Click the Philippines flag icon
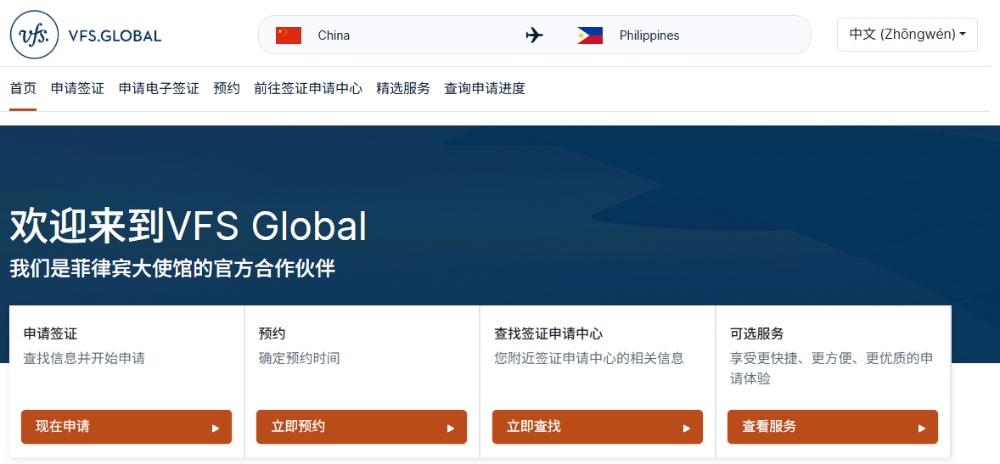Image resolution: width=1000 pixels, height=464 pixels. click(x=590, y=35)
